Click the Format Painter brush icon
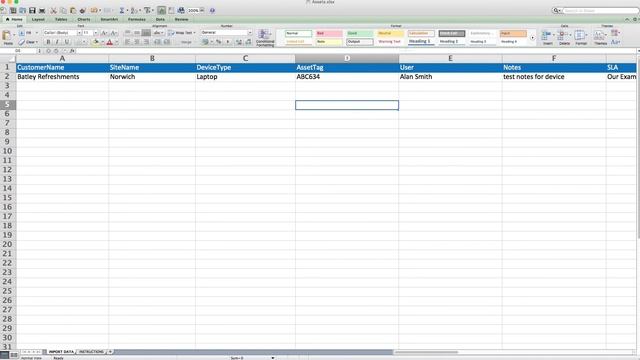The height and width of the screenshot is (360, 640). [x=83, y=10]
